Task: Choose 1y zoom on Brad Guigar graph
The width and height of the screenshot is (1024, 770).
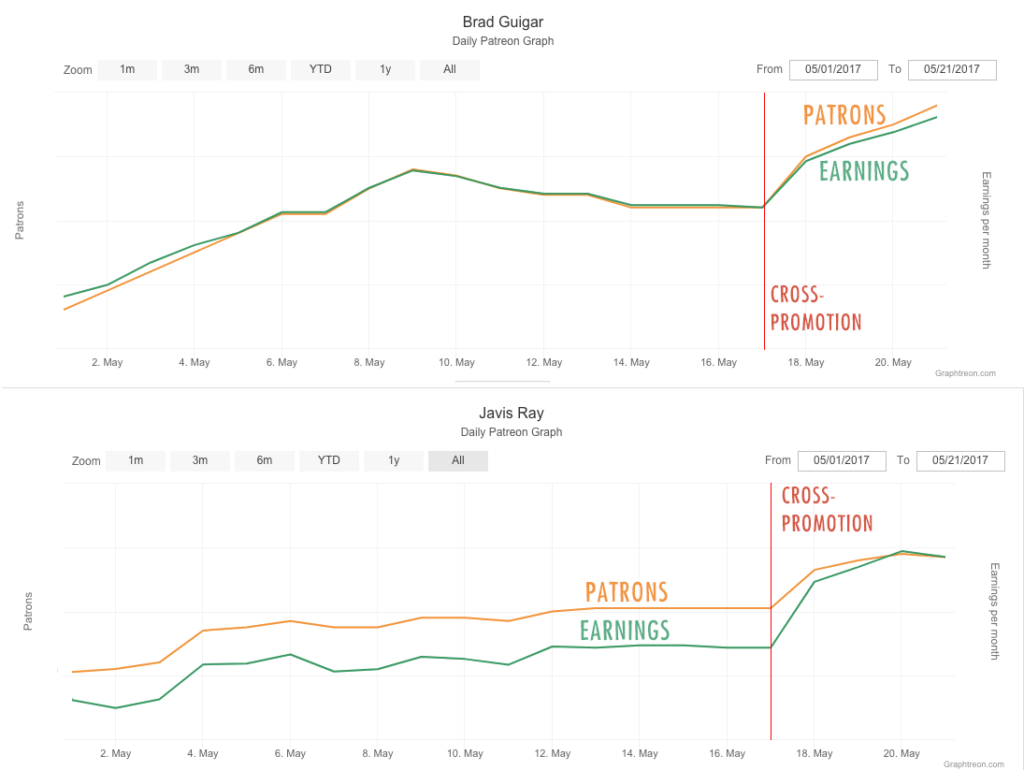Action: pos(385,70)
